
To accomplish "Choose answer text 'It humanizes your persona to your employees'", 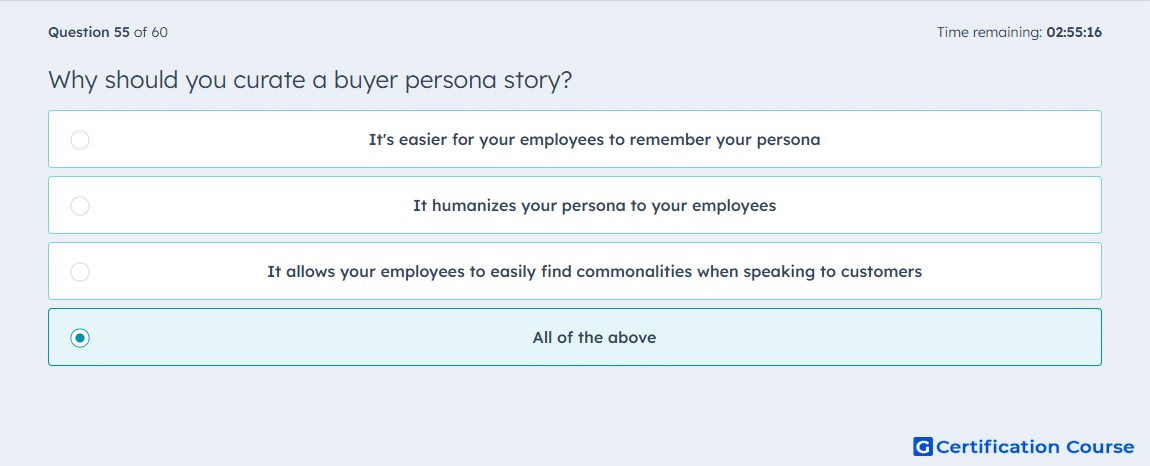I will pos(594,205).
